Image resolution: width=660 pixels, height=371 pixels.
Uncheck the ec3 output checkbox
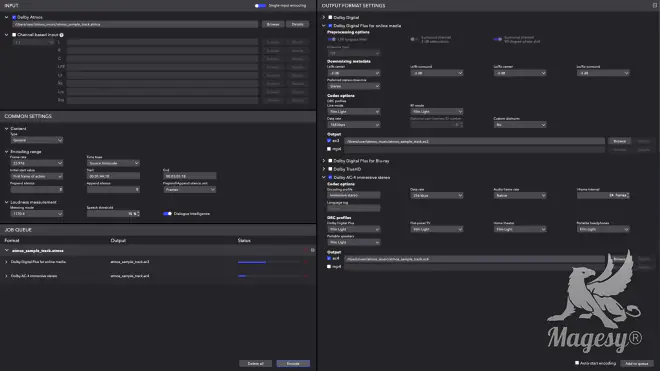329,141
